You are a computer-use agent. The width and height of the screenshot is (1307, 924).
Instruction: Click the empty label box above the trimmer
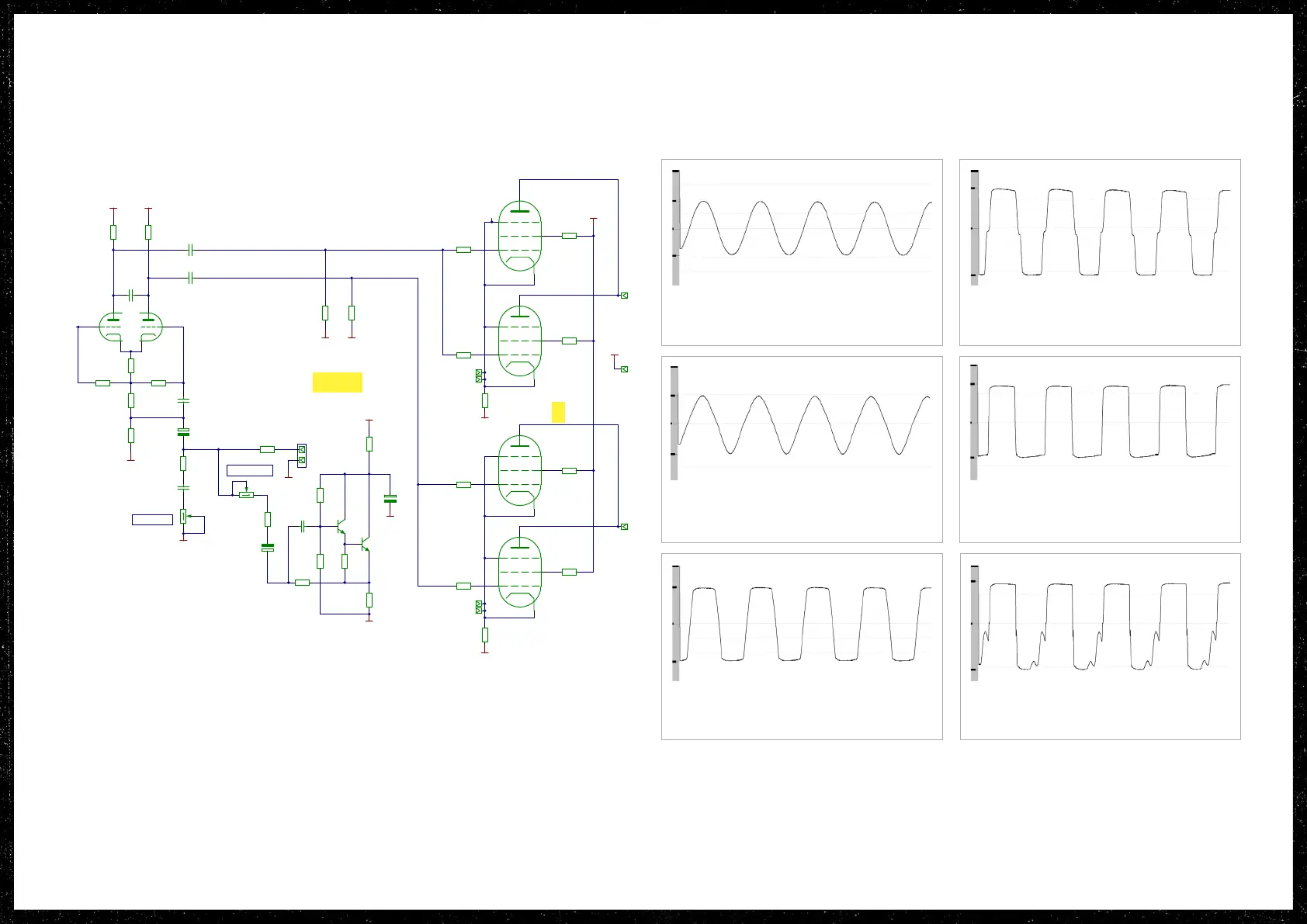(x=250, y=470)
